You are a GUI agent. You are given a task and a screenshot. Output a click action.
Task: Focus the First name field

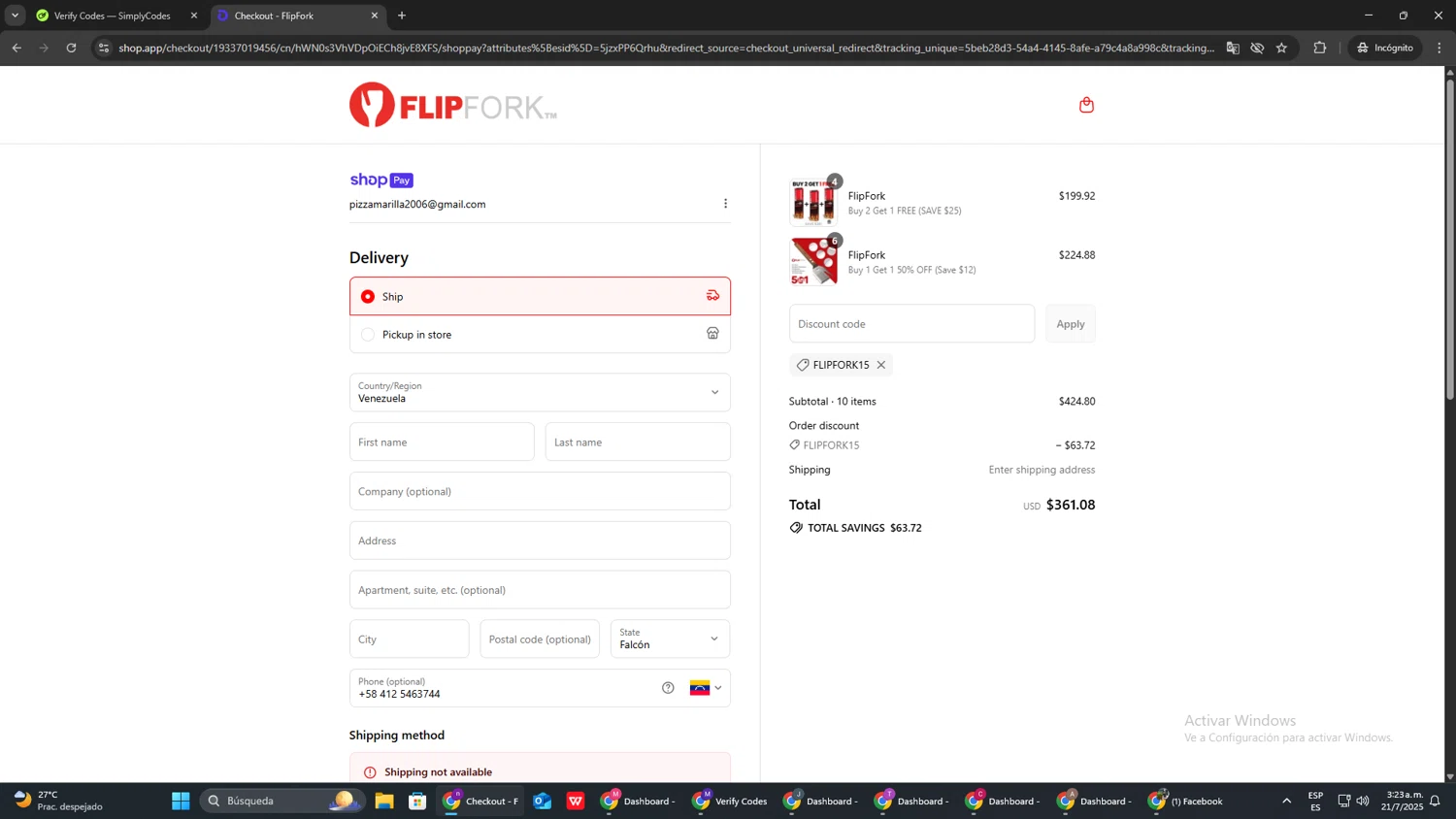[442, 442]
